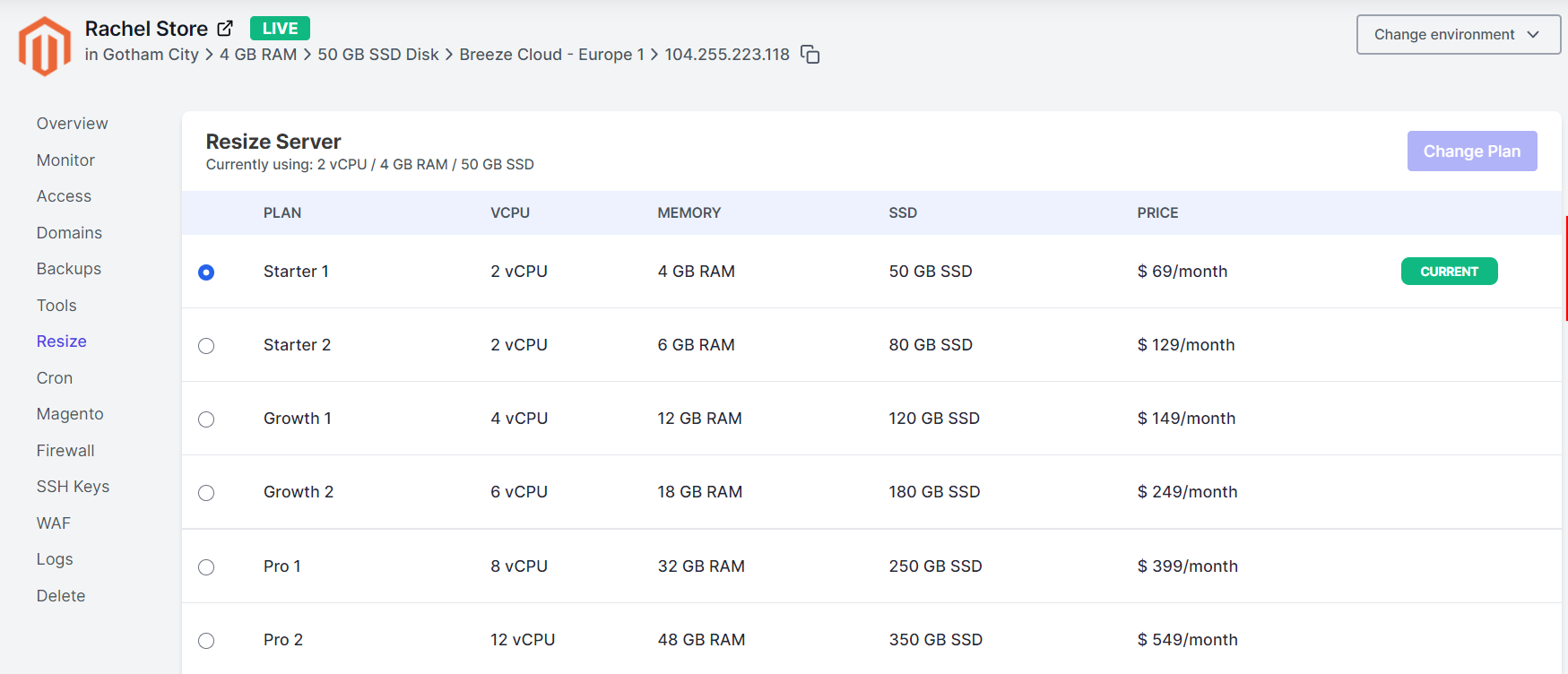Screen dimensions: 1568x674
Task: Choose the Growth 1 plan radio
Action: 206,419
